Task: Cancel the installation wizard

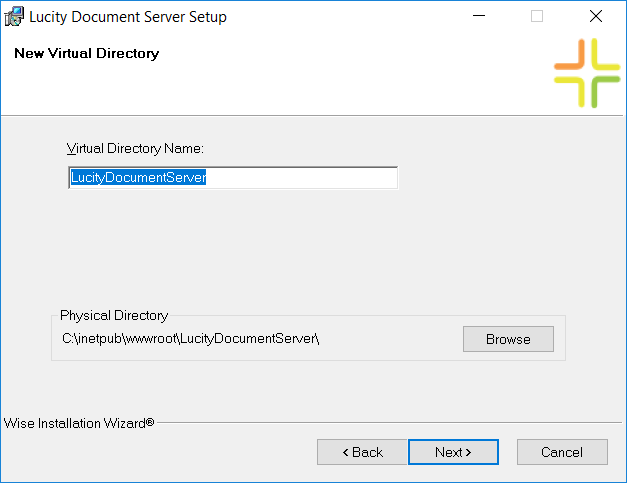Action: coord(562,452)
